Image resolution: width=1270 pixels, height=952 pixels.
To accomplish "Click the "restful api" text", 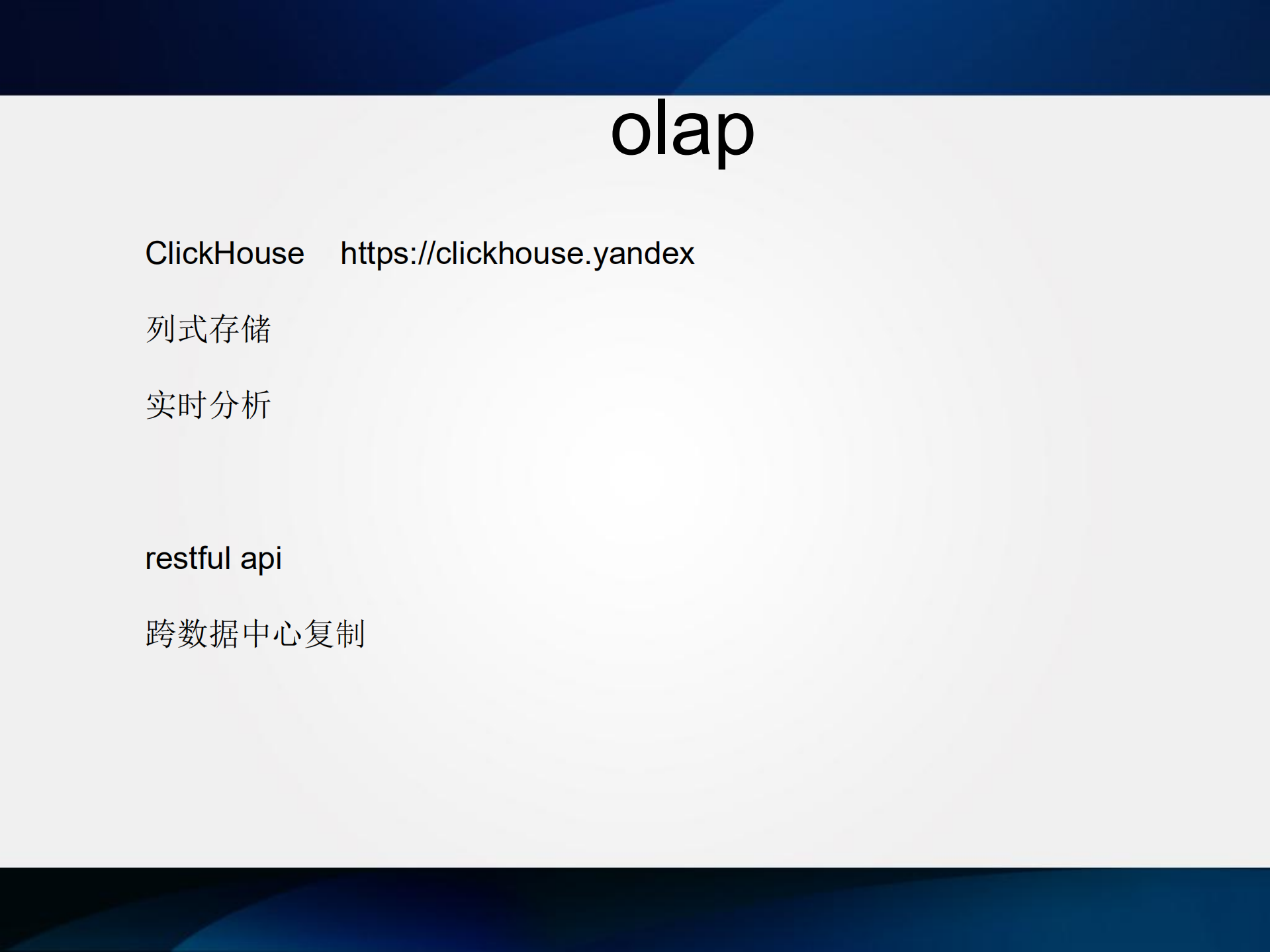I will pyautogui.click(x=213, y=559).
